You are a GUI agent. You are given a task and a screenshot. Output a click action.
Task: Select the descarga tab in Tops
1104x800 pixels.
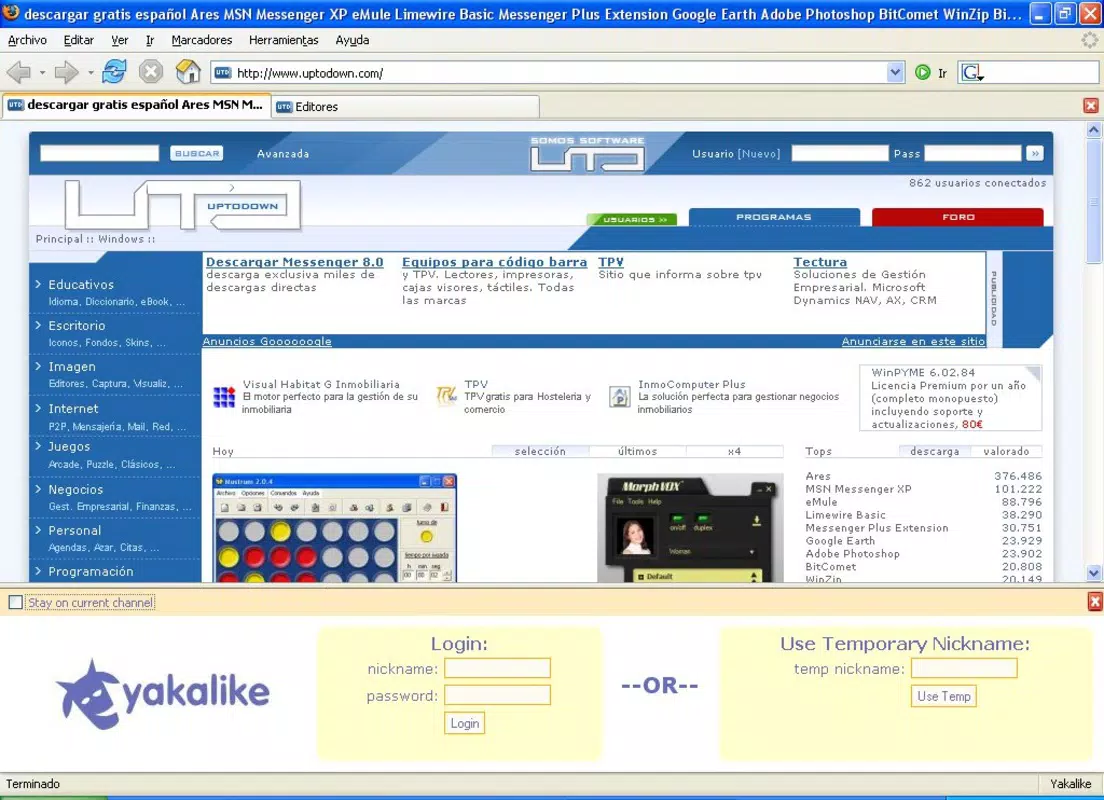934,451
